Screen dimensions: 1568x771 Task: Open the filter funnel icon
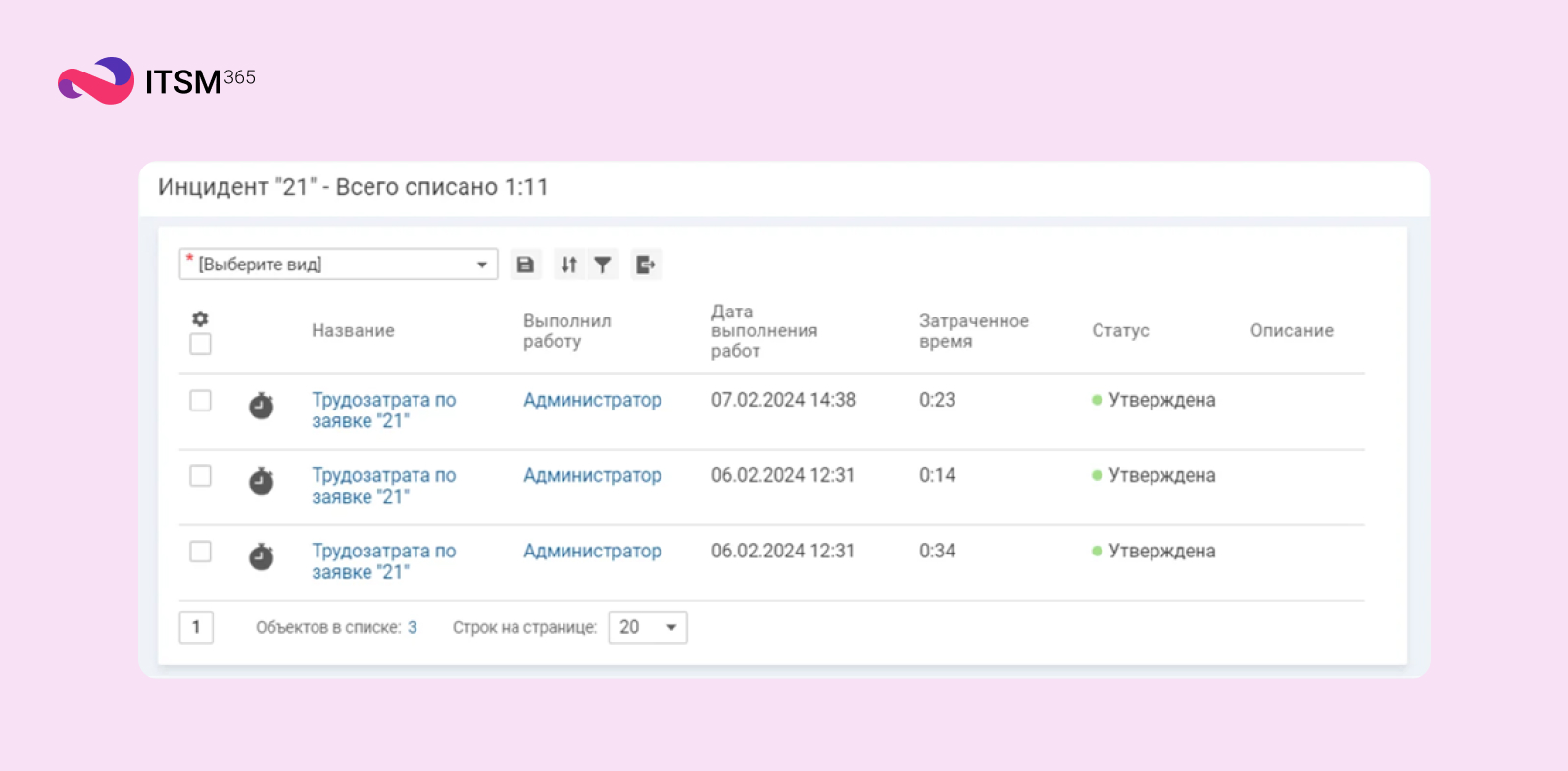[x=603, y=265]
